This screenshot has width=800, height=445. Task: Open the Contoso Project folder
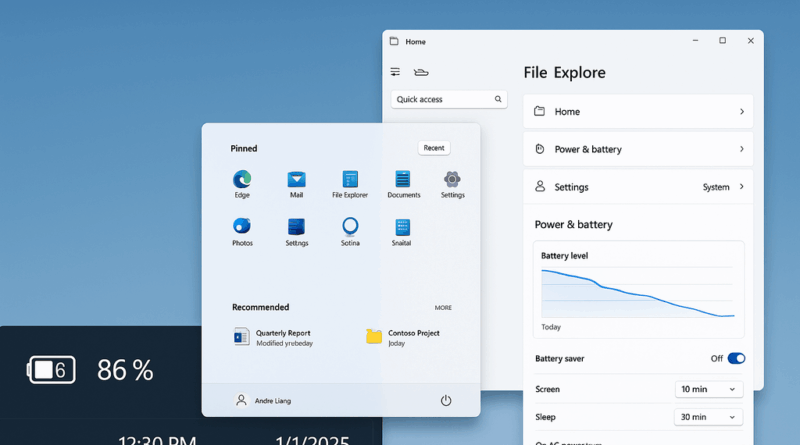tap(403, 337)
